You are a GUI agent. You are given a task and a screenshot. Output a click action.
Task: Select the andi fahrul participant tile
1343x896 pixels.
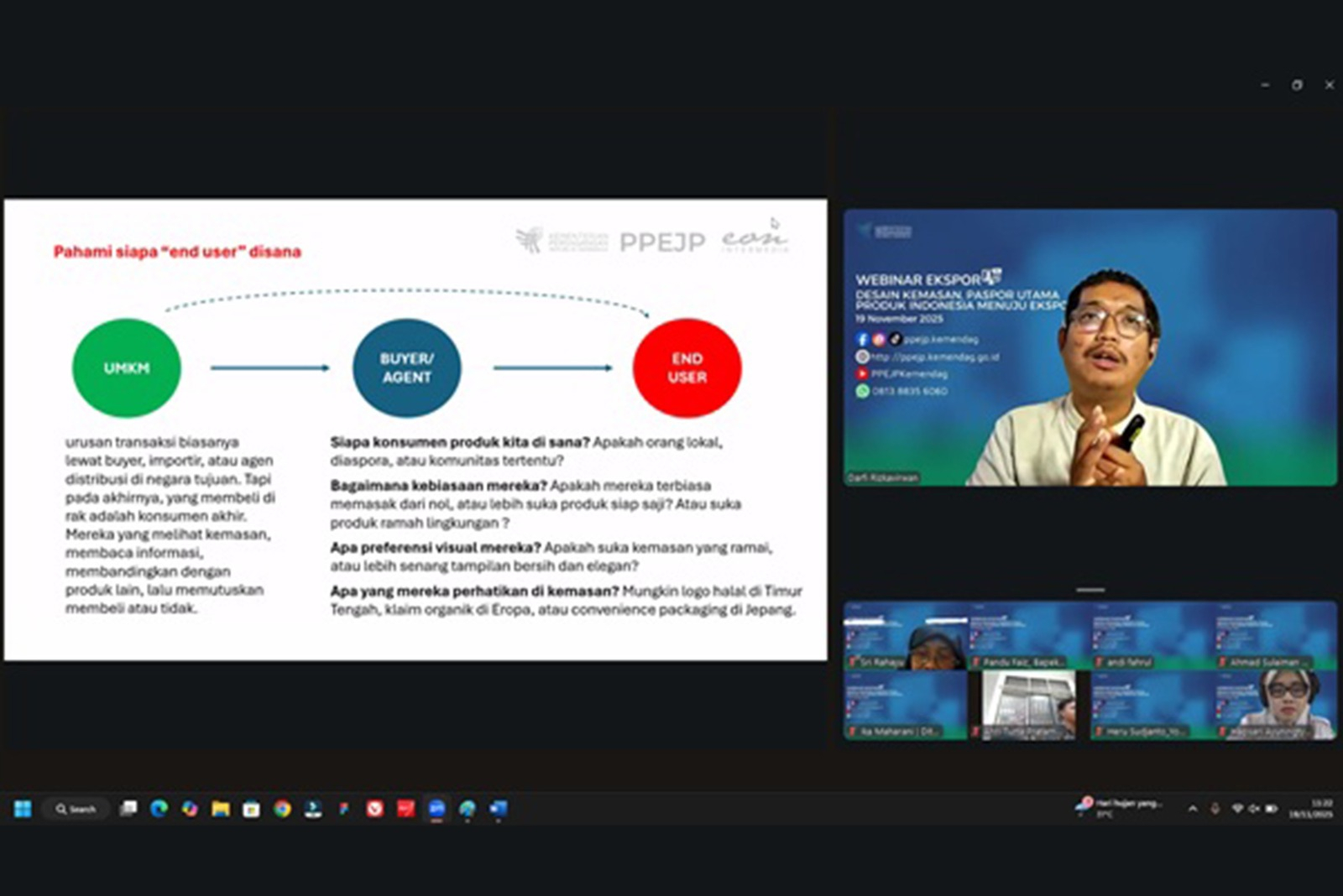[1152, 635]
